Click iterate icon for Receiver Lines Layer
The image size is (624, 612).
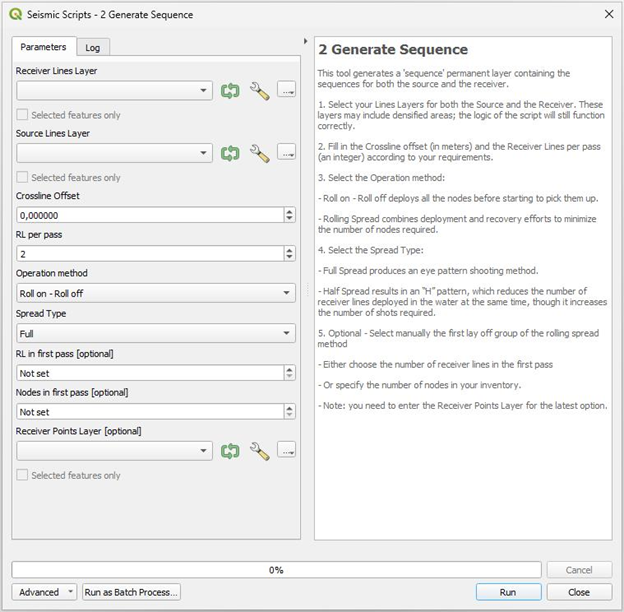tap(231, 91)
